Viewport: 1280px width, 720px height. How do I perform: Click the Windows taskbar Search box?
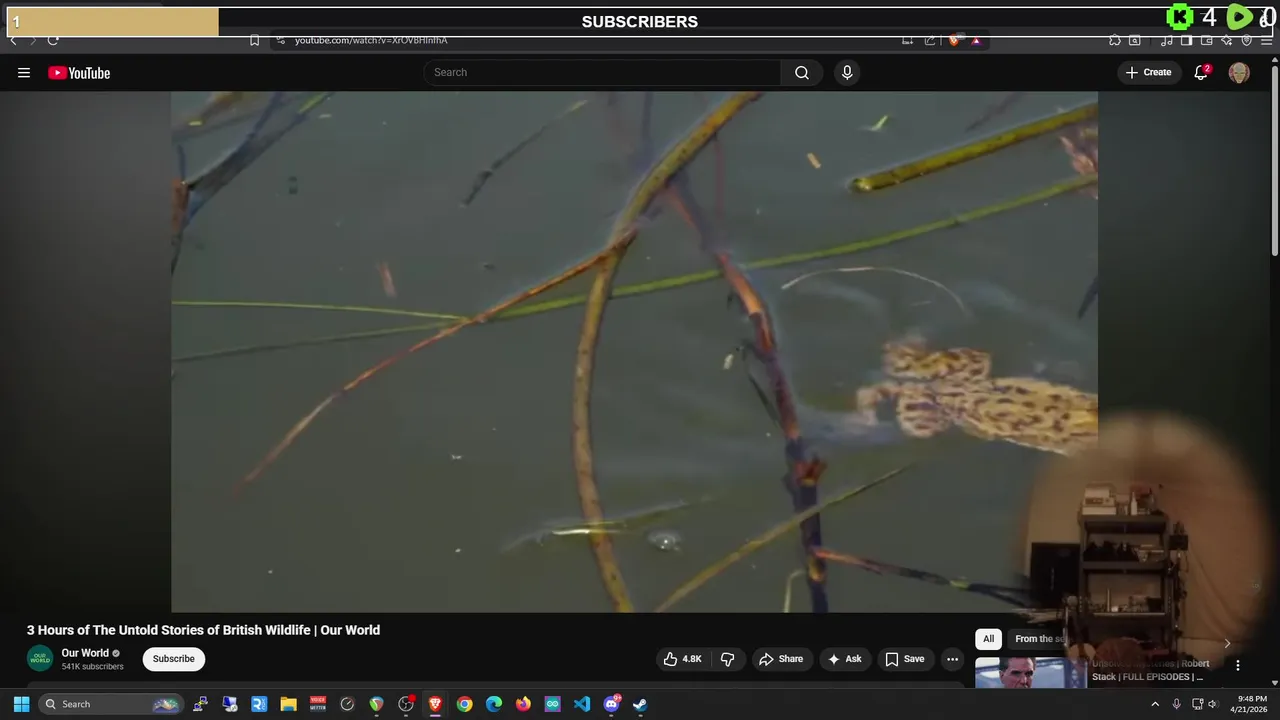pos(111,704)
